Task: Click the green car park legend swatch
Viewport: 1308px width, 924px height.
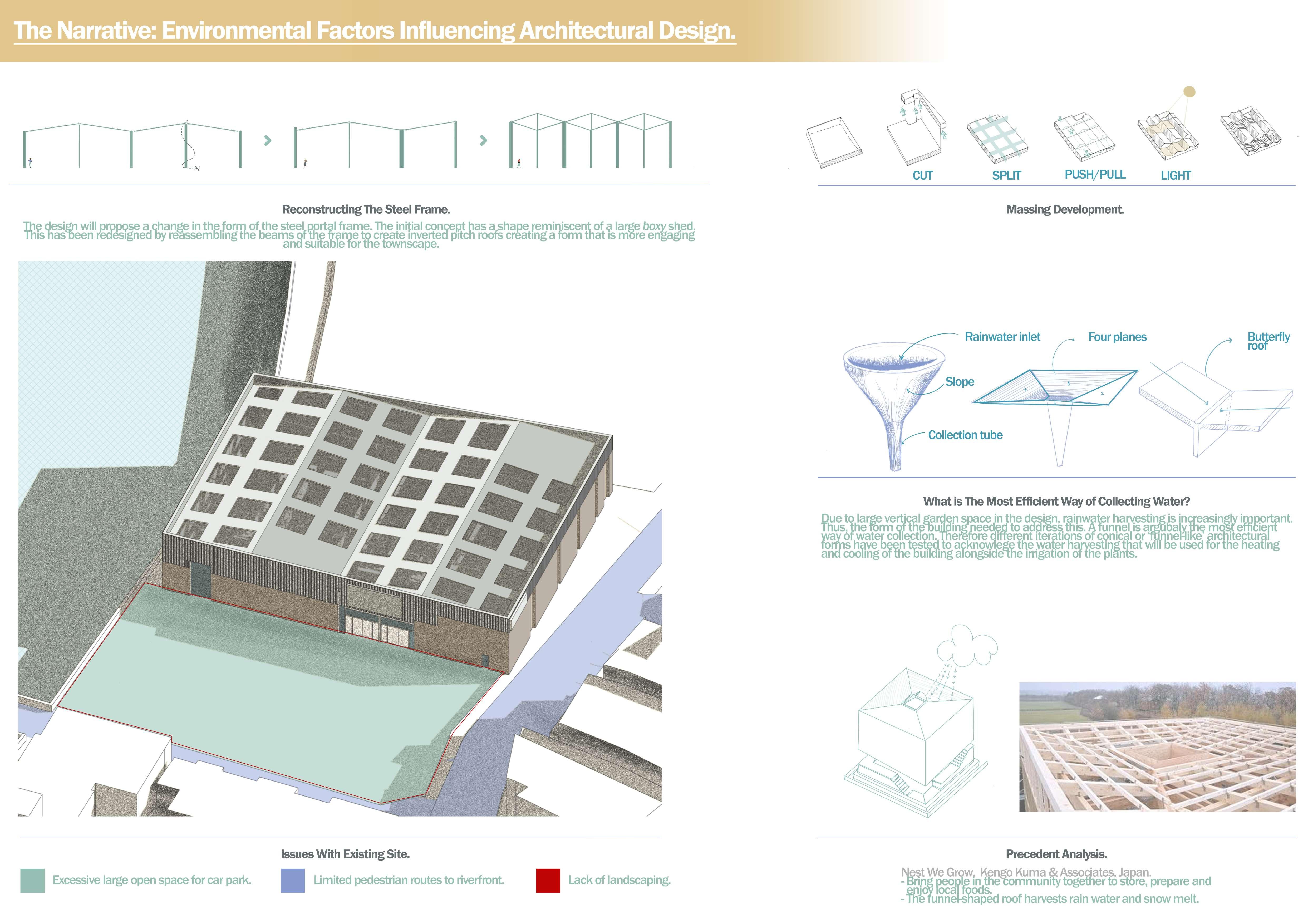Action: pyautogui.click(x=32, y=881)
